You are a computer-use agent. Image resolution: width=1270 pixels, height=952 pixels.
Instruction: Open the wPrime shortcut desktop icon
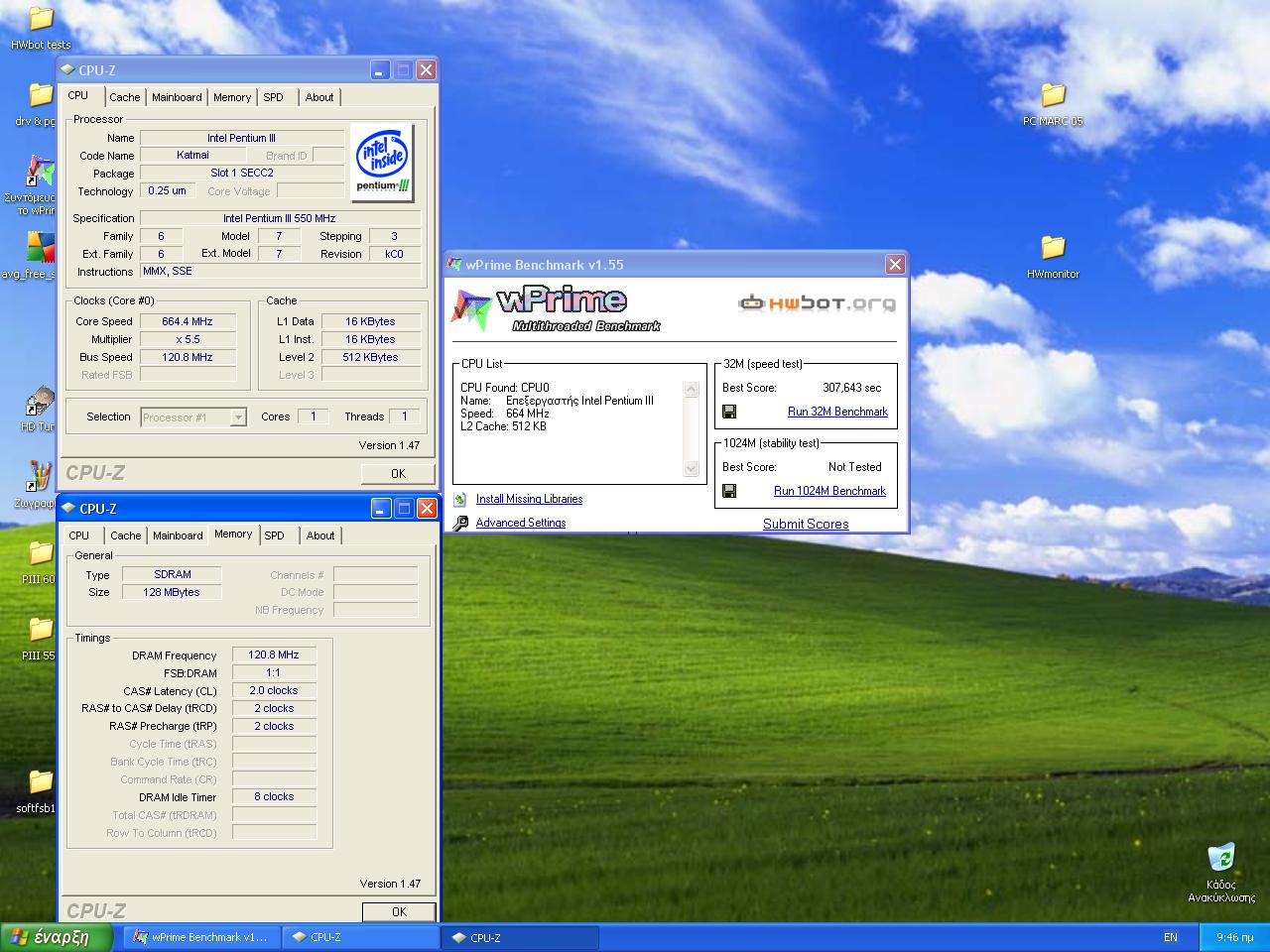(x=40, y=171)
